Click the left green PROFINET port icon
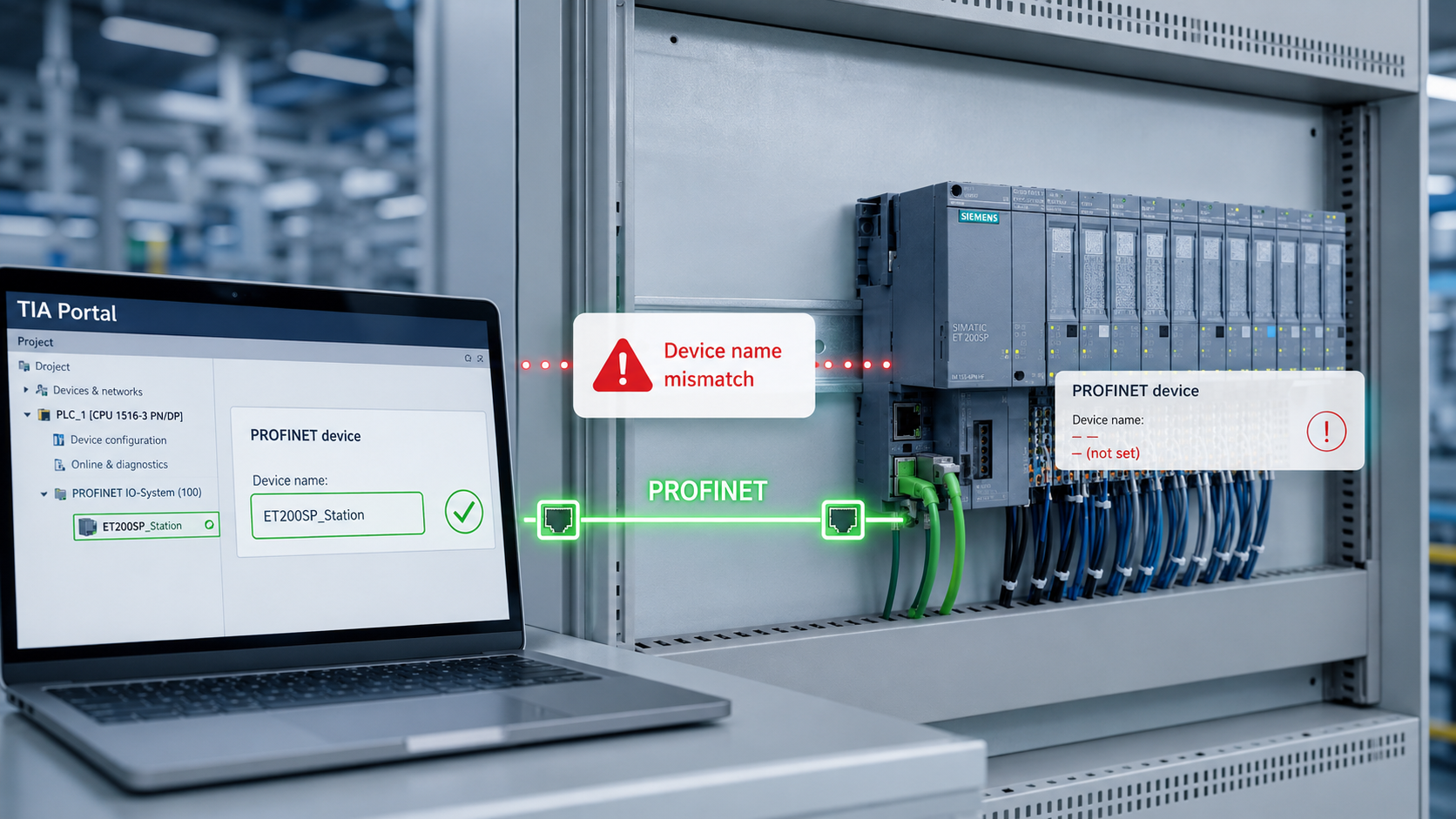The width and height of the screenshot is (1456, 819). (x=558, y=520)
